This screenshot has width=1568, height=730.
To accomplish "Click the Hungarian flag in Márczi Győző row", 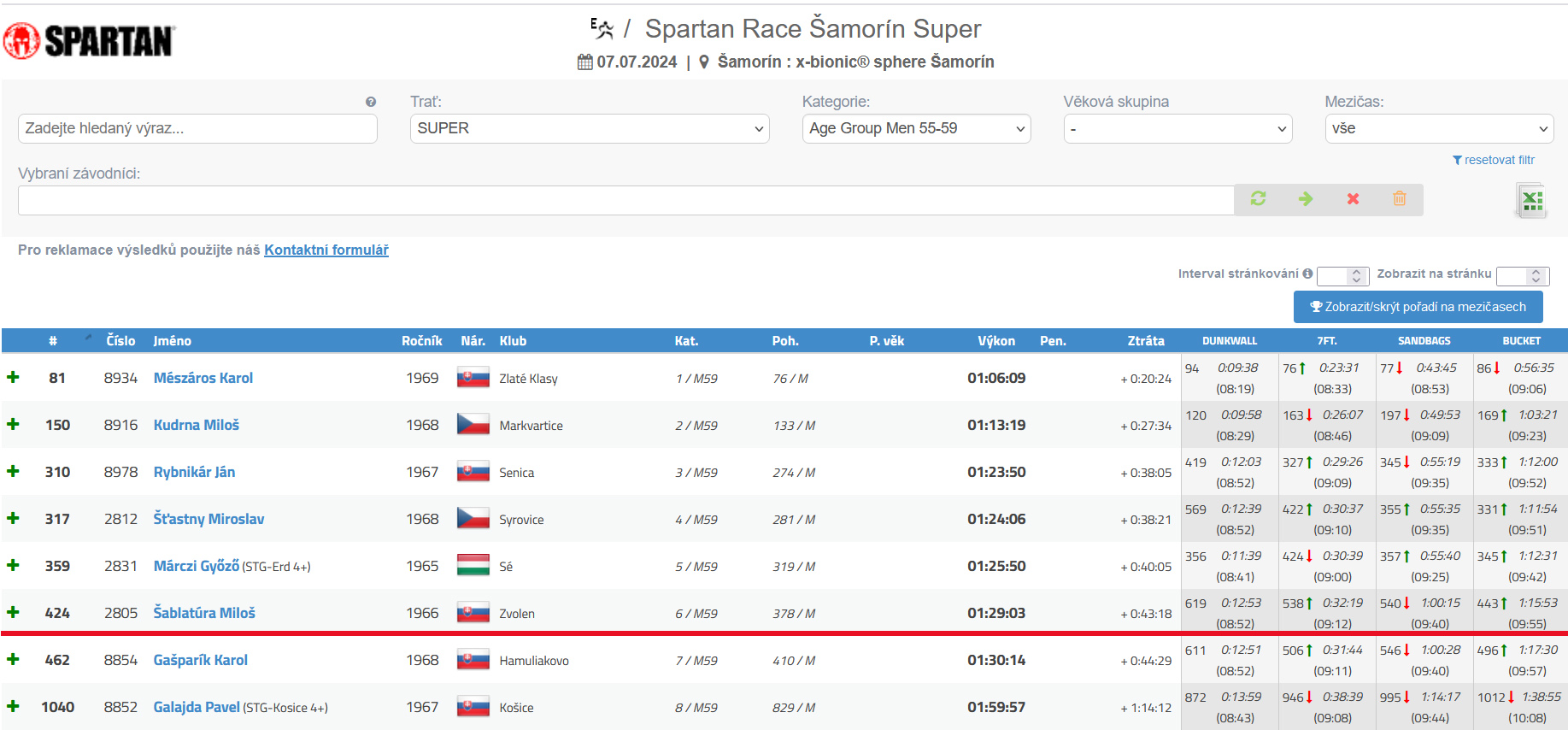I will [473, 566].
